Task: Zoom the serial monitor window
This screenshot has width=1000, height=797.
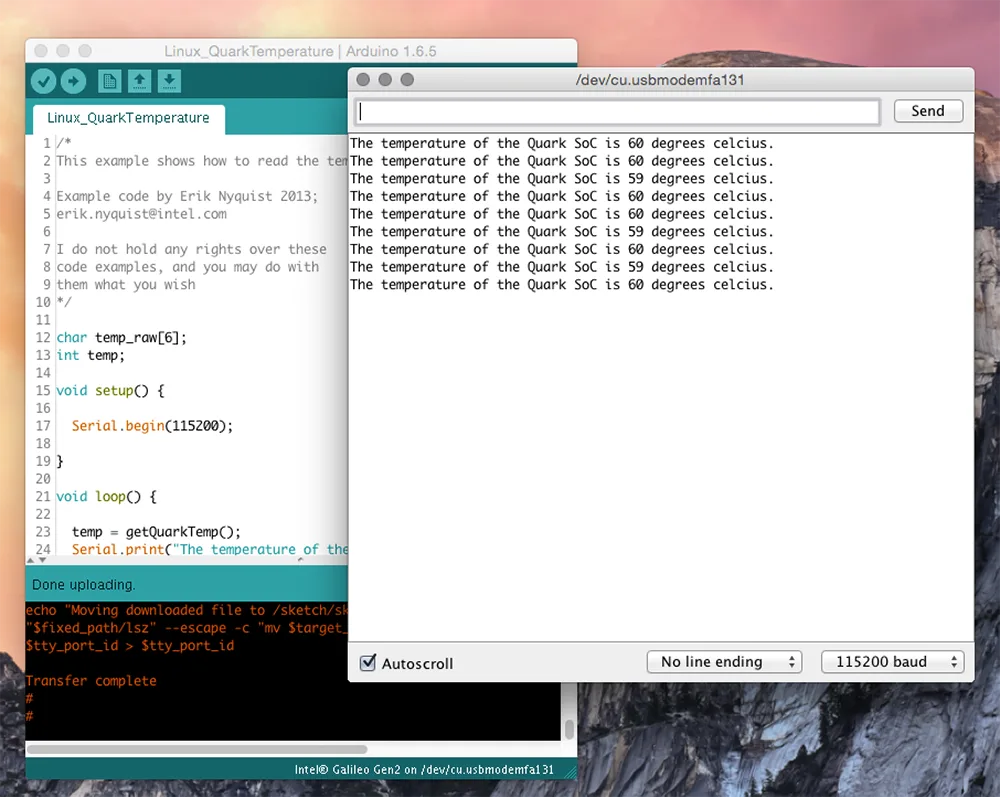Action: (407, 80)
